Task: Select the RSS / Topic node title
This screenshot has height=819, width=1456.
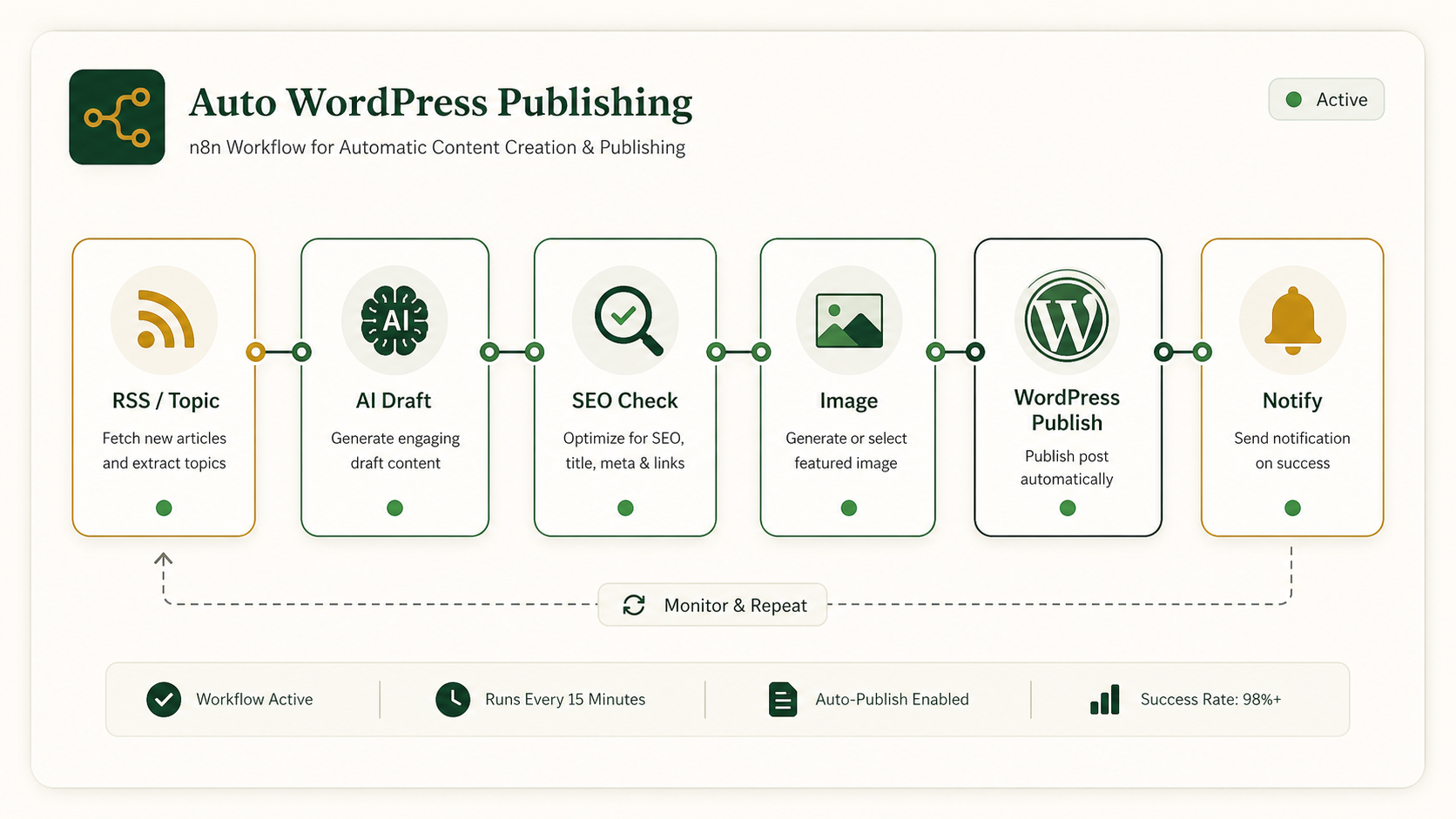Action: tap(165, 400)
